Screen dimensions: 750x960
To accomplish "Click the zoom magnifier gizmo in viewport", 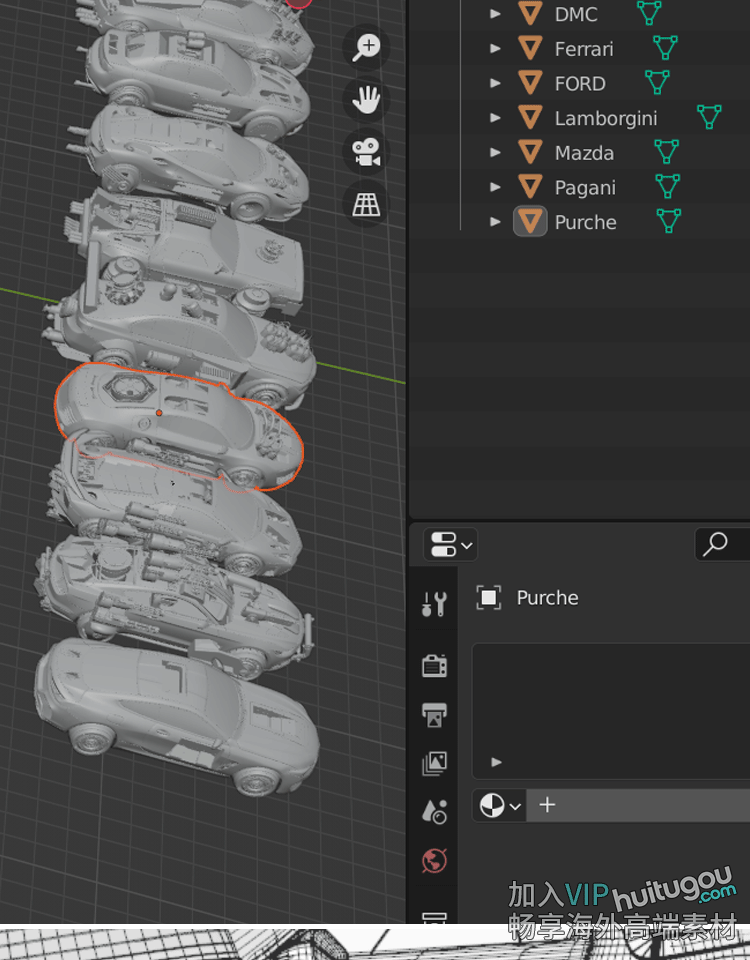I will (x=367, y=46).
